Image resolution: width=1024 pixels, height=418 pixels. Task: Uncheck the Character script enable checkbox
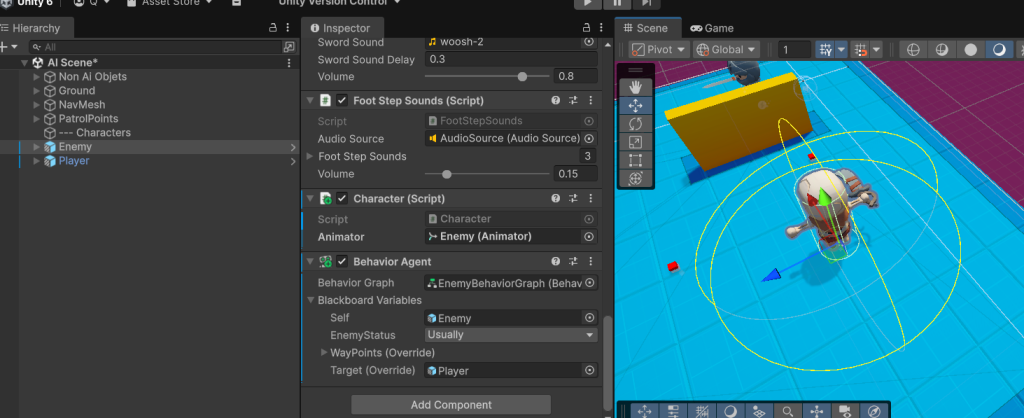(342, 198)
